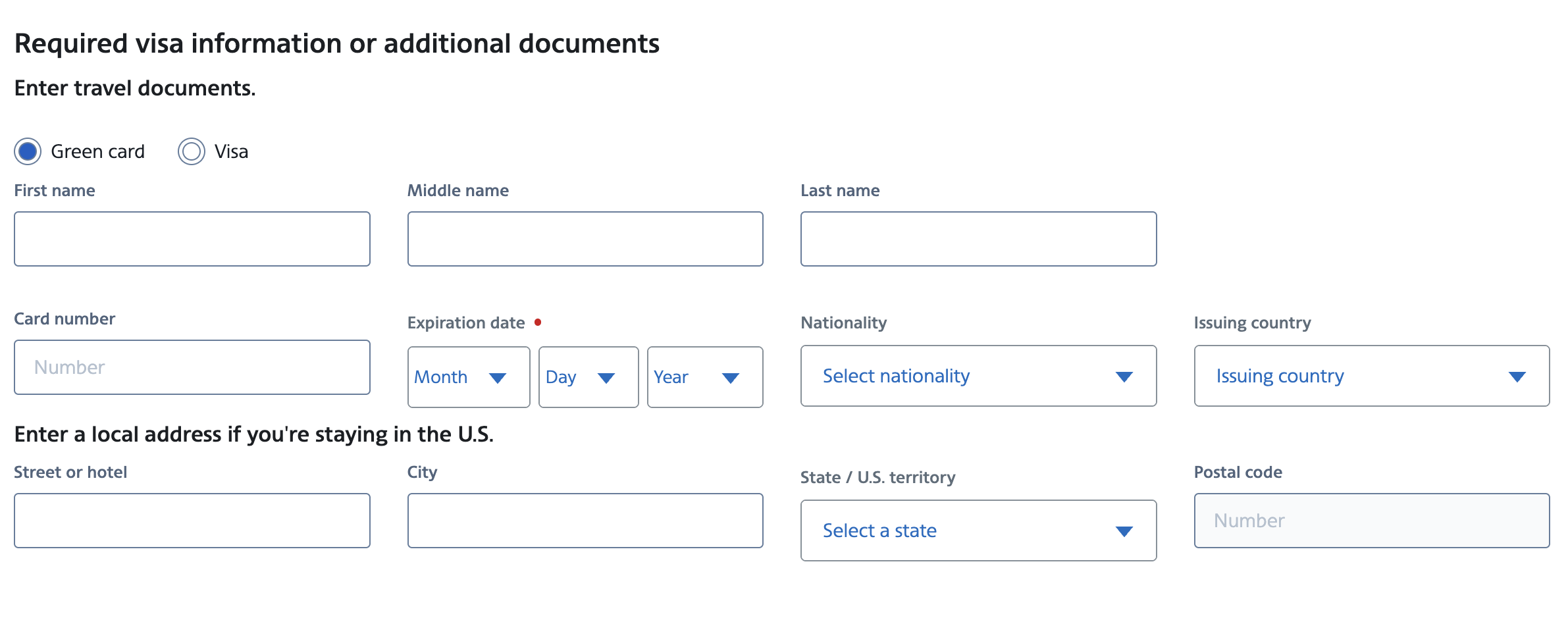Click the First name input field

click(192, 239)
